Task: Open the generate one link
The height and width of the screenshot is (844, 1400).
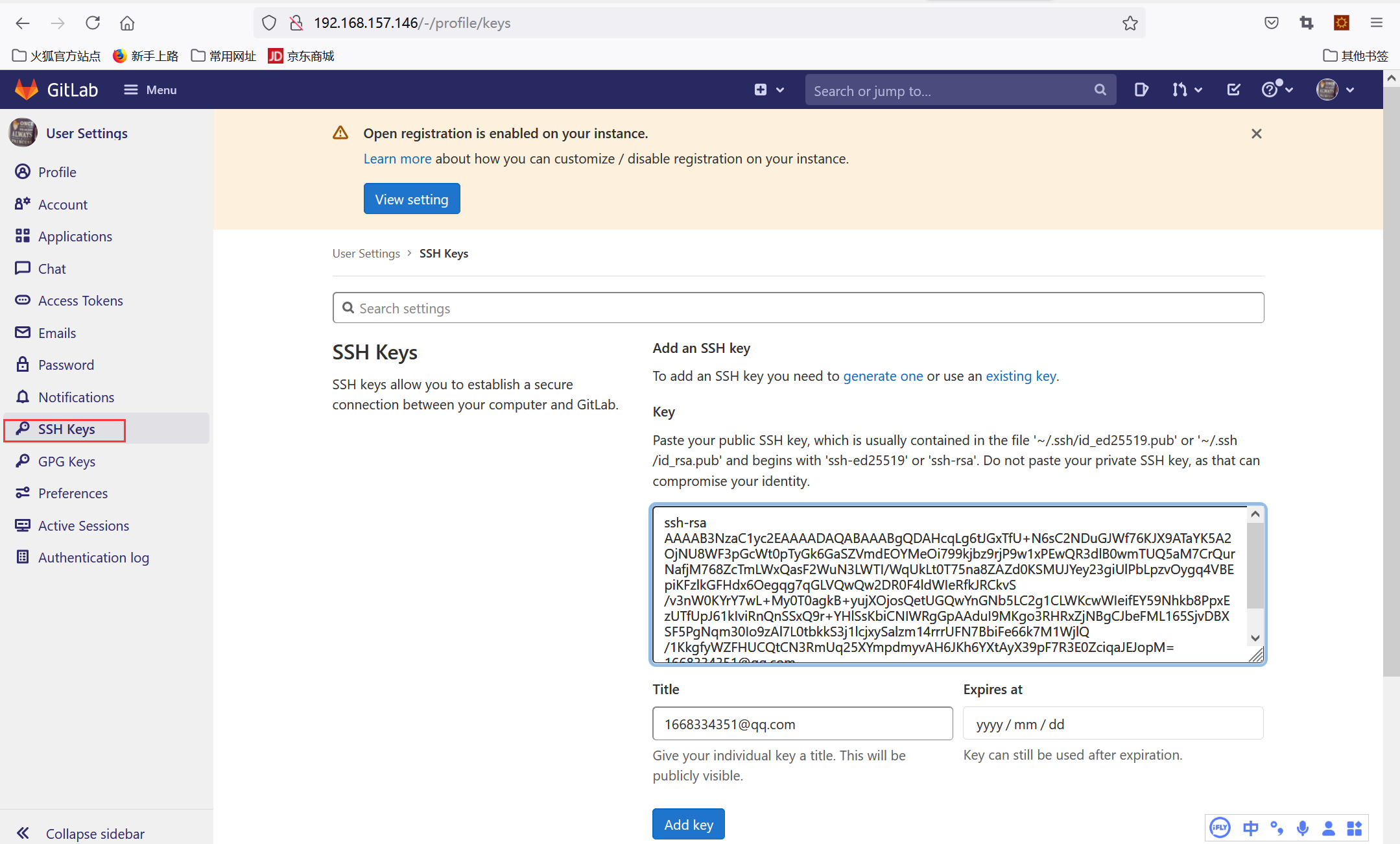Action: pos(883,376)
